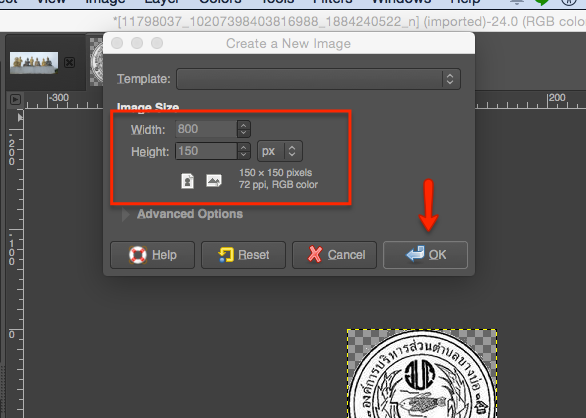
Task: Click the Reset button
Action: 243,255
